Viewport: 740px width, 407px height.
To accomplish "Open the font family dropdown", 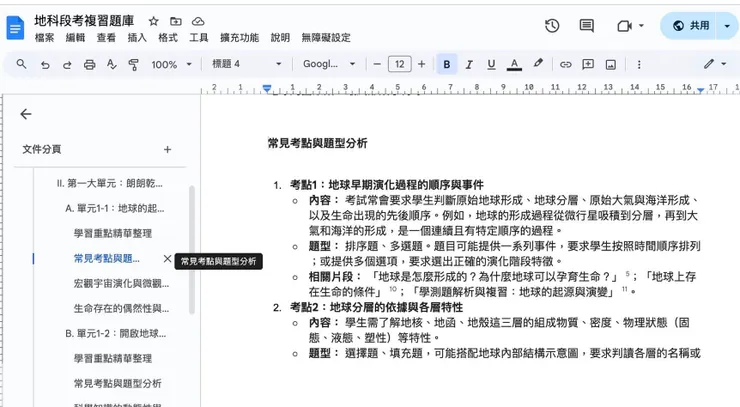I will [328, 64].
